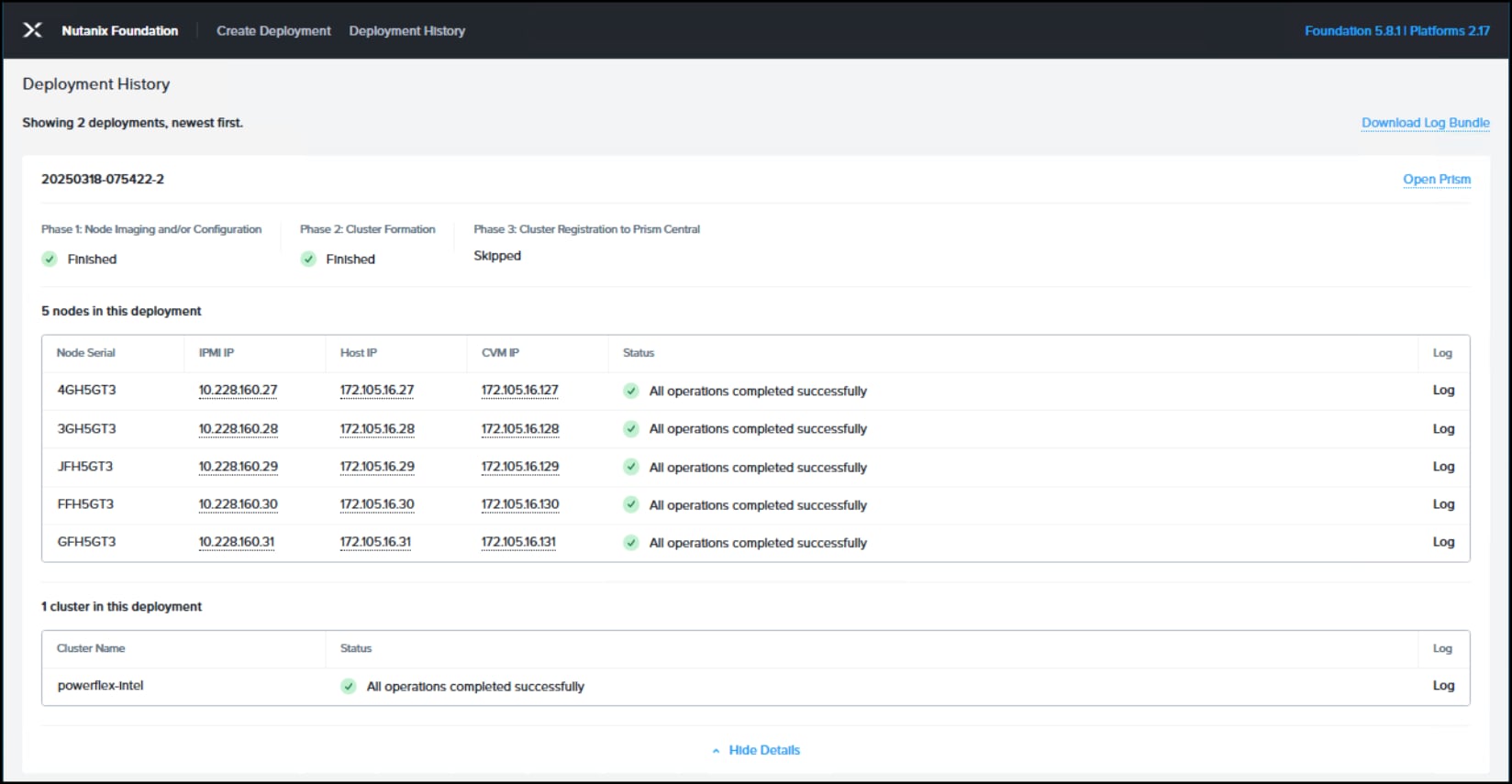
Task: Open IPMI IP 10.228.160.29
Action: 239,467
